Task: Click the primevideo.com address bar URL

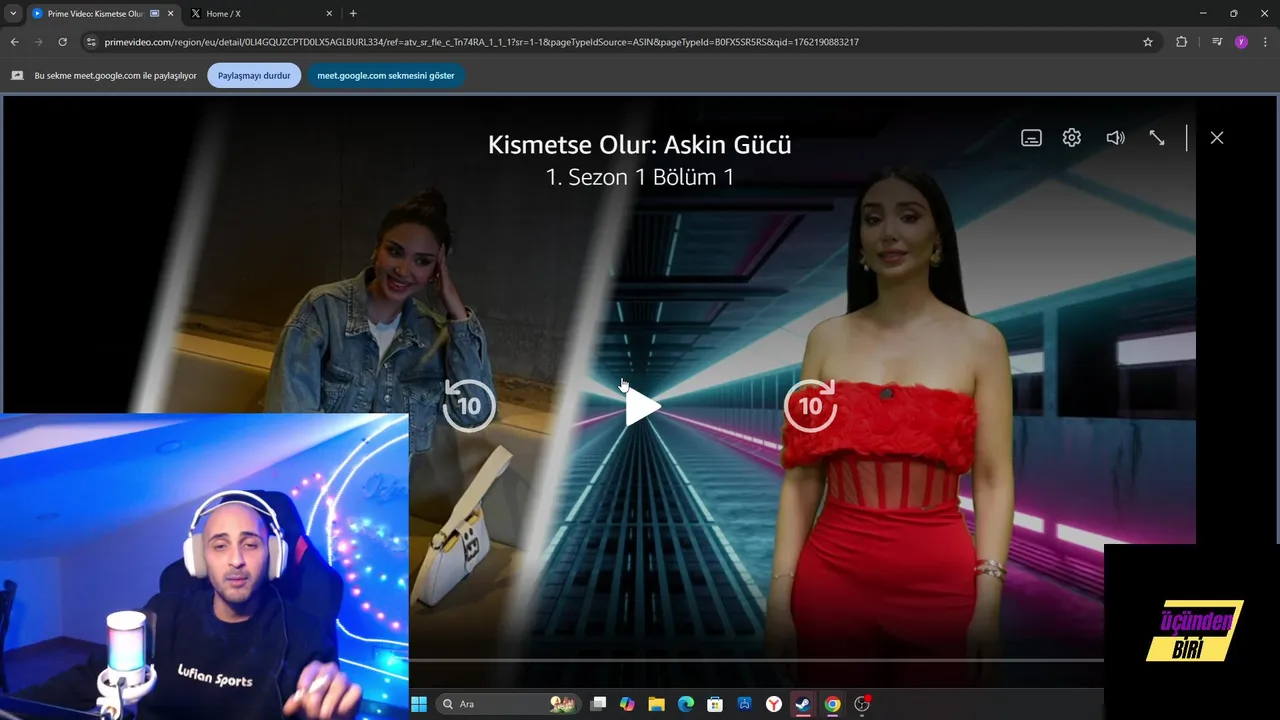Action: pos(482,42)
